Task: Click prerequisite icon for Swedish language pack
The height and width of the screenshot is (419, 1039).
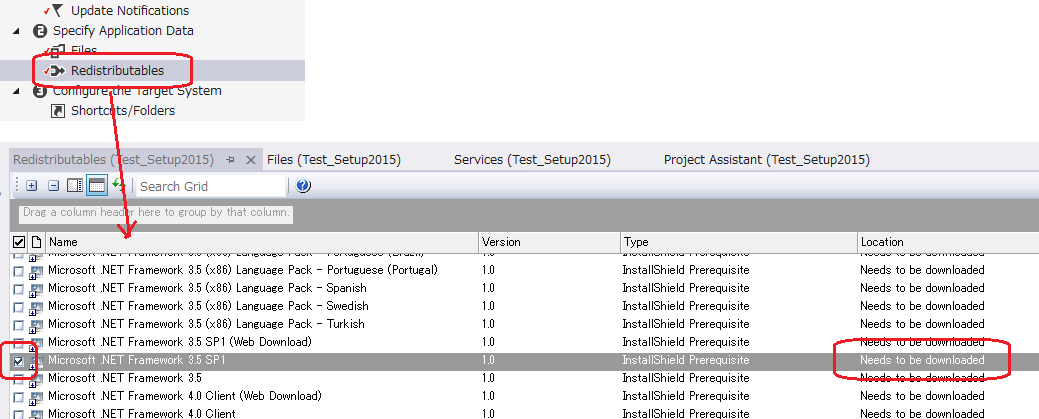Action: (36, 307)
